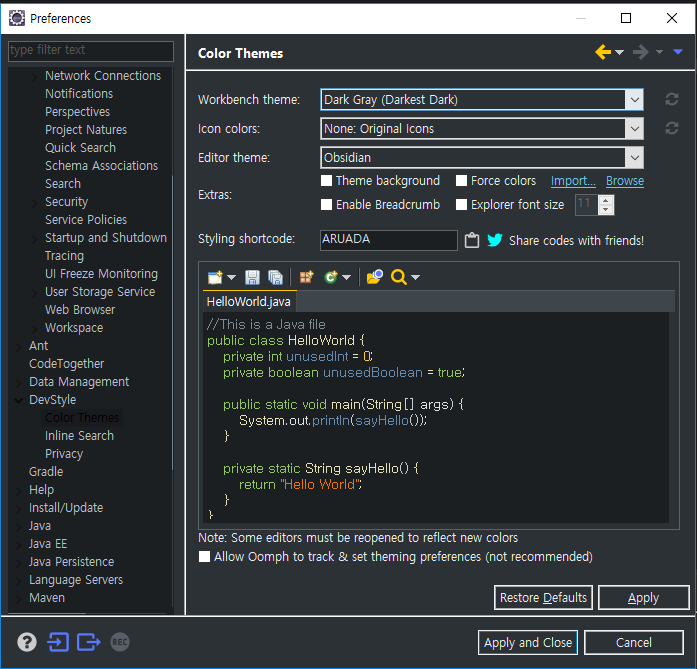Click the Open Type folder icon
The height and width of the screenshot is (669, 697).
[374, 277]
